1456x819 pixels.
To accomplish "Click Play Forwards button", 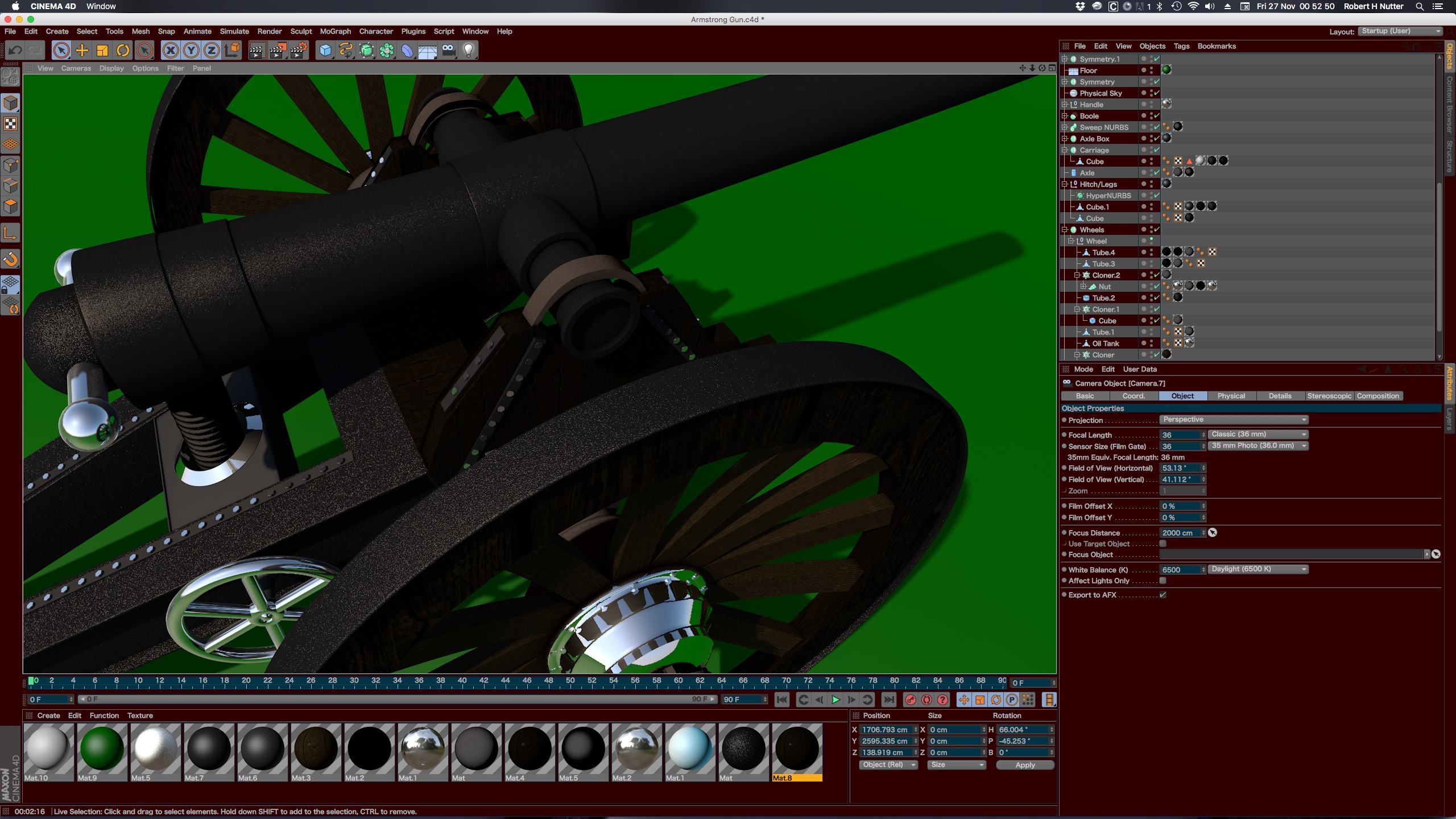I will [x=835, y=700].
